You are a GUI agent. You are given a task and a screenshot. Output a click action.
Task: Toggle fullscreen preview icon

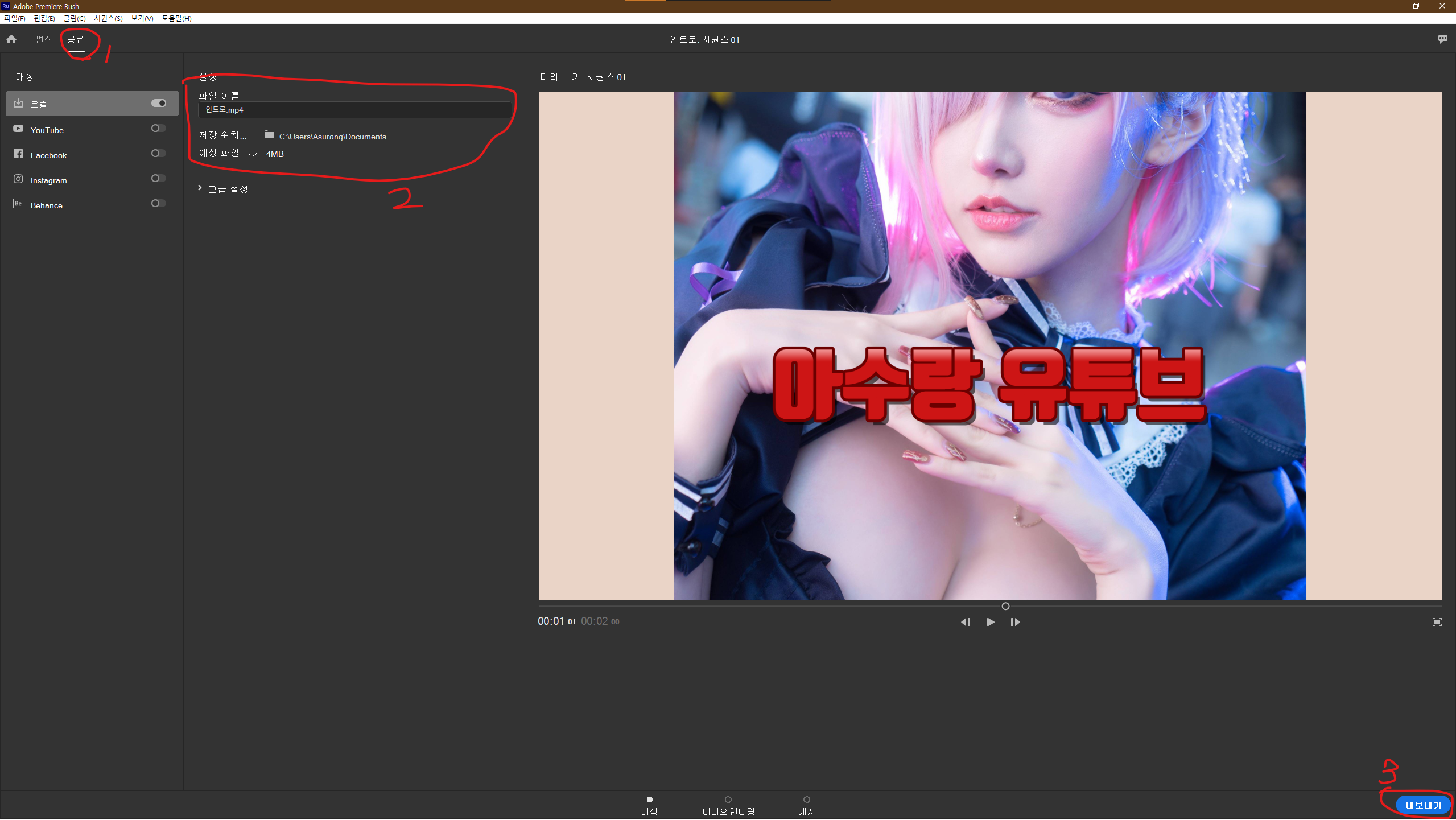[1437, 622]
